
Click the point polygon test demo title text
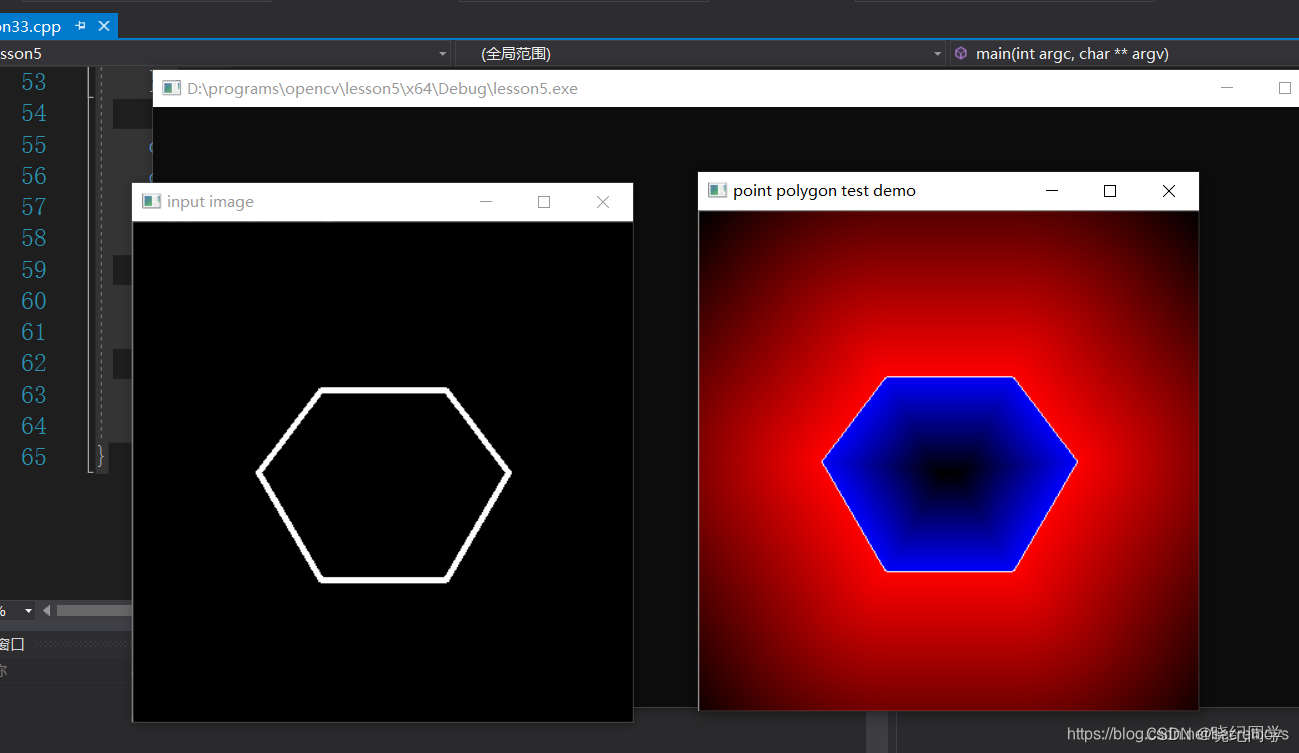pyautogui.click(x=824, y=190)
